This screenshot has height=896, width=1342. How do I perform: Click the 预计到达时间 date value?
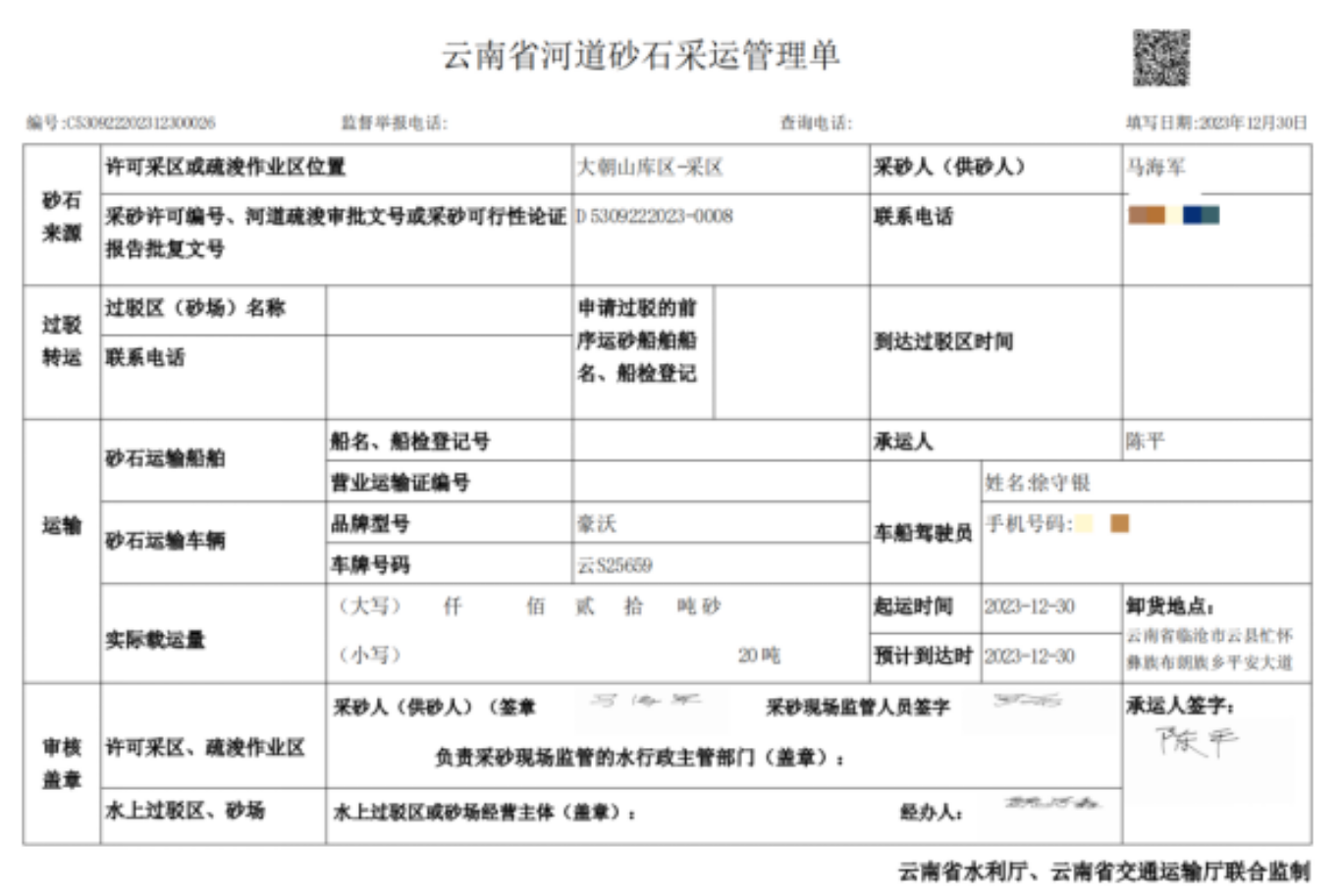click(1030, 656)
